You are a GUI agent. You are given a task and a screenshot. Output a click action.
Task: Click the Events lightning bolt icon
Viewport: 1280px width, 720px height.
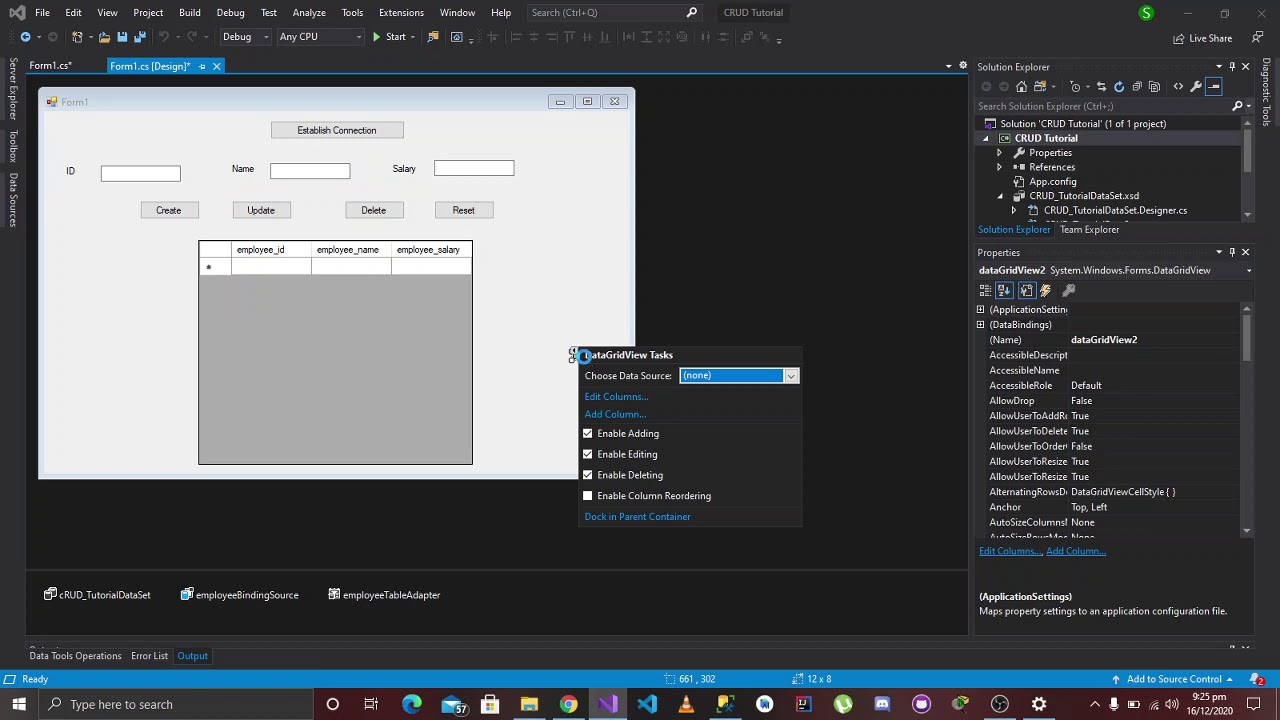click(x=1045, y=291)
